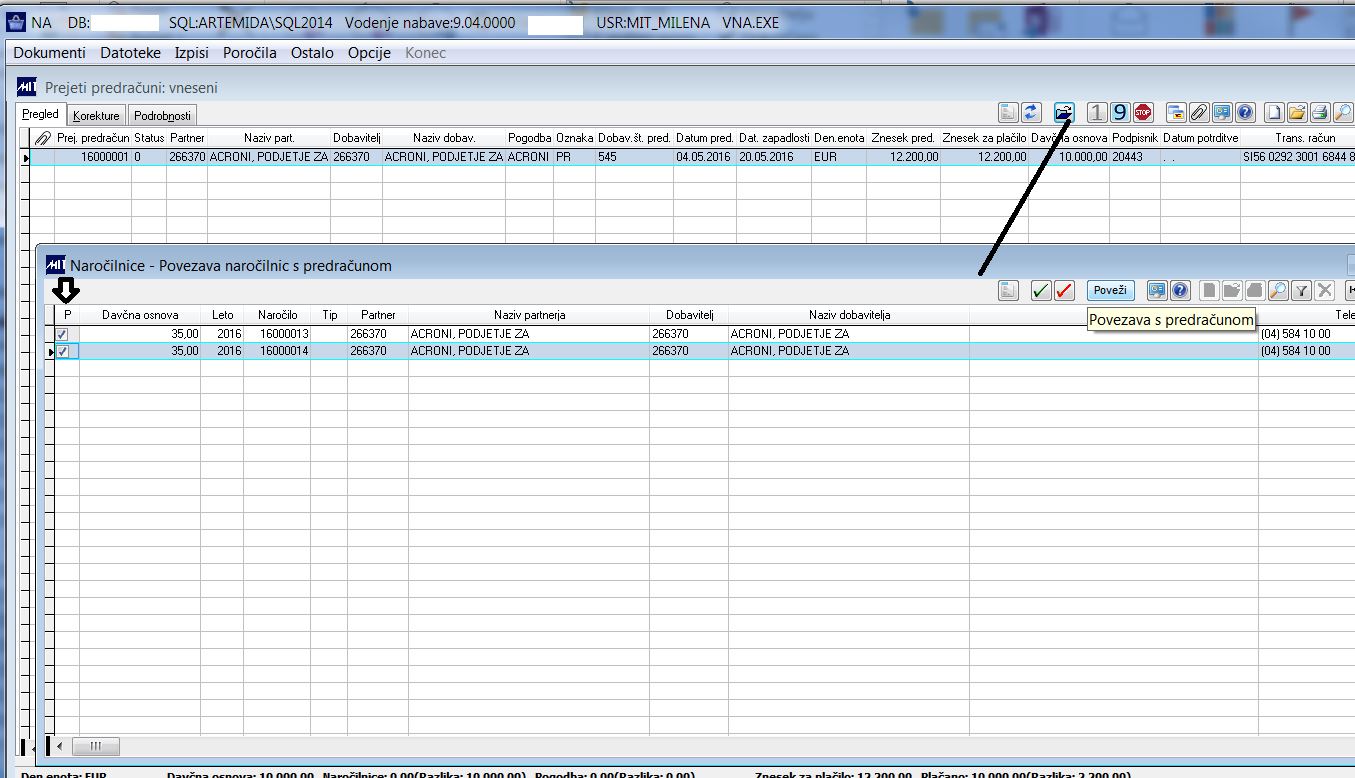Uncheck the checkbox for order 16000013

tap(62, 334)
